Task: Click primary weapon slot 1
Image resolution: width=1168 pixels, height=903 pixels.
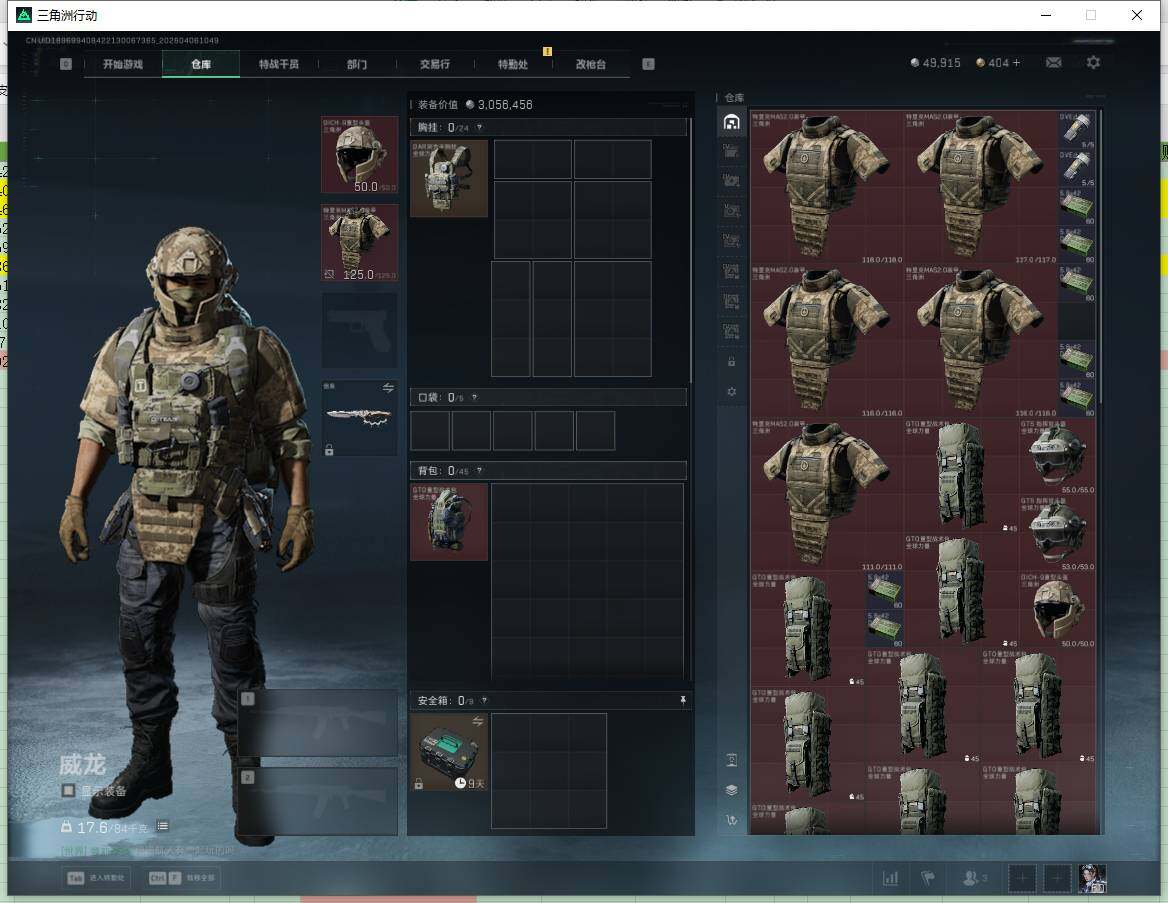Action: point(318,723)
